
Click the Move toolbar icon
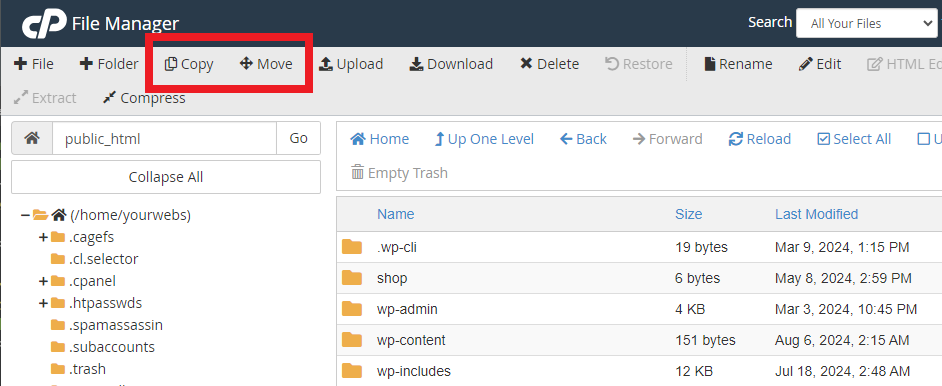point(246,64)
